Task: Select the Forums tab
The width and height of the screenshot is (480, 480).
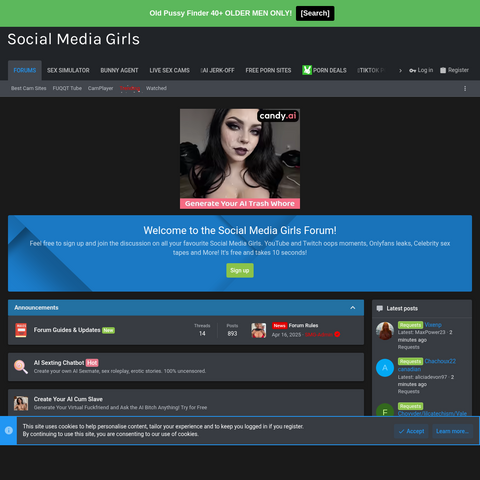Action: point(25,70)
